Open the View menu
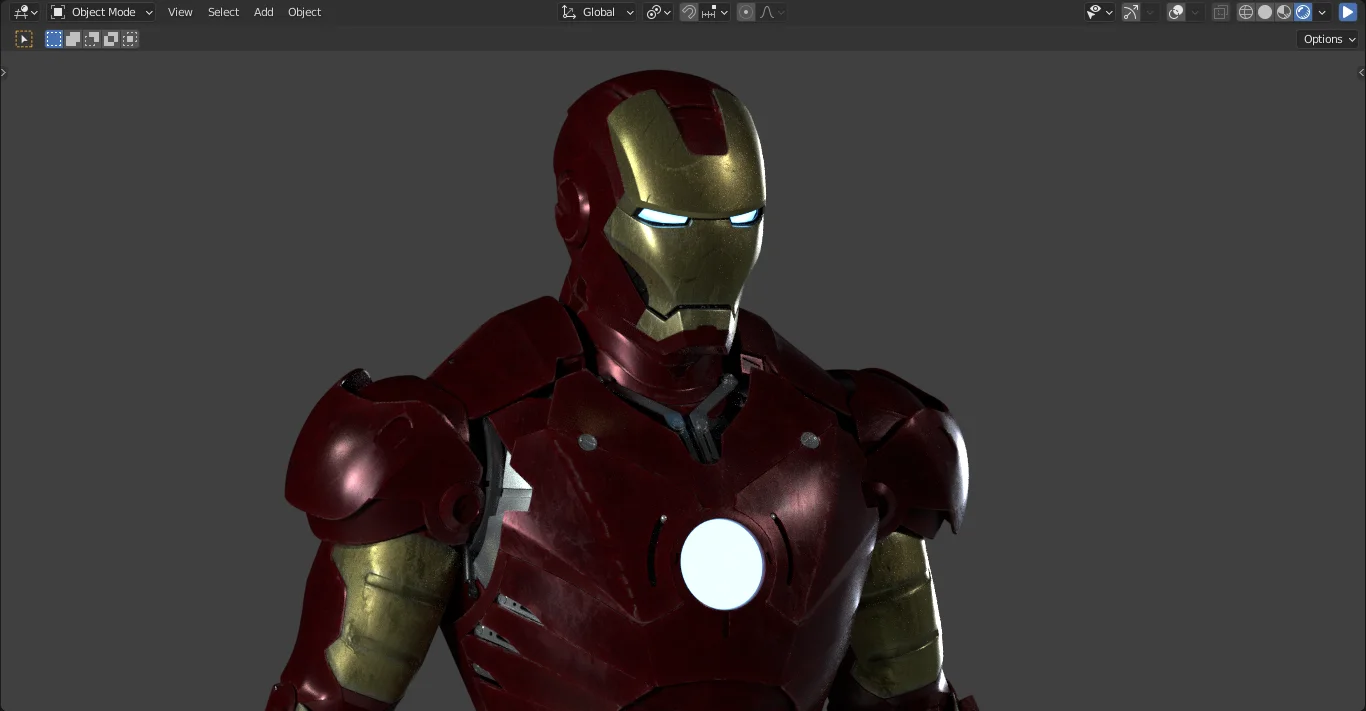 (180, 12)
